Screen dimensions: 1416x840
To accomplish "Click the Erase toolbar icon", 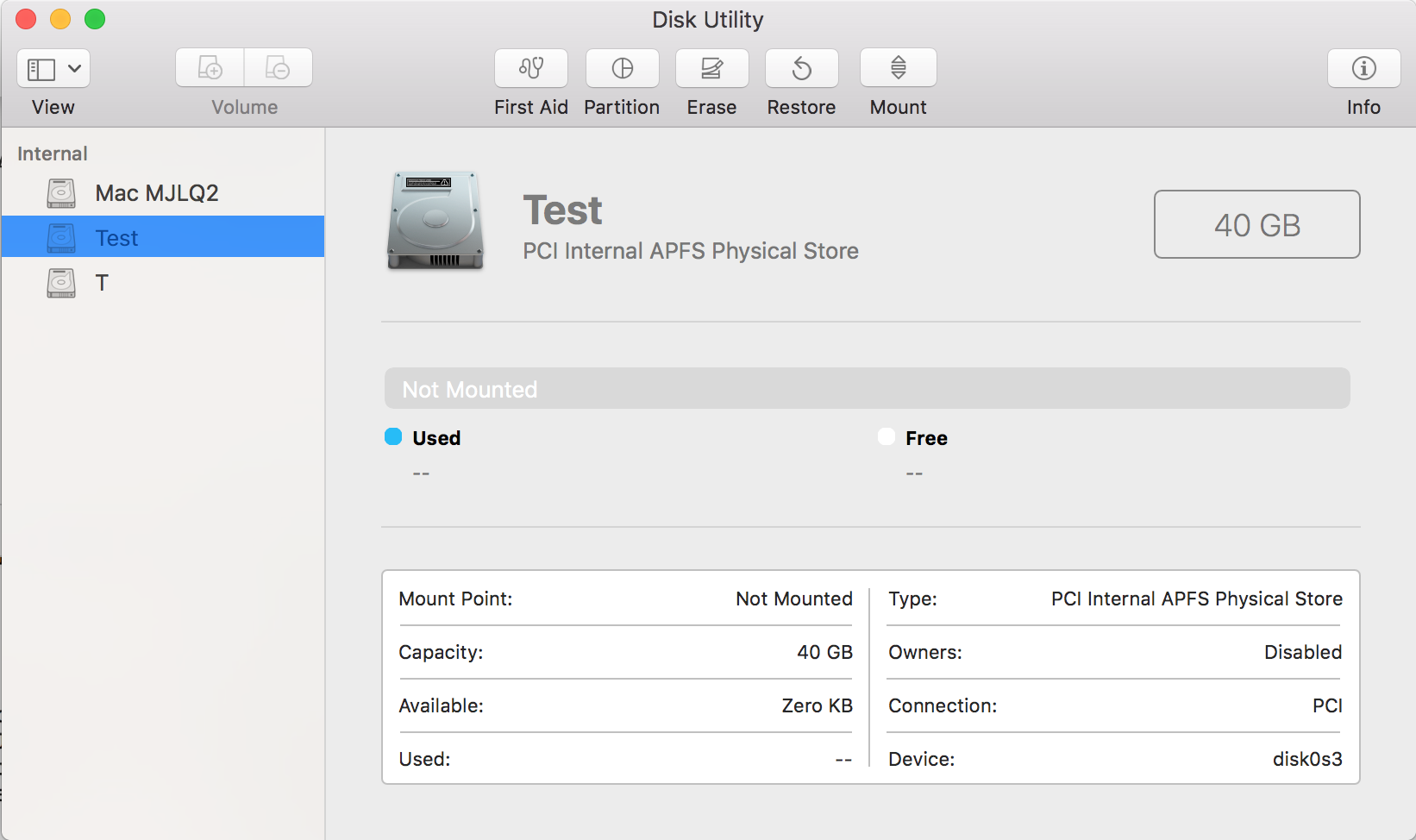I will pos(711,68).
